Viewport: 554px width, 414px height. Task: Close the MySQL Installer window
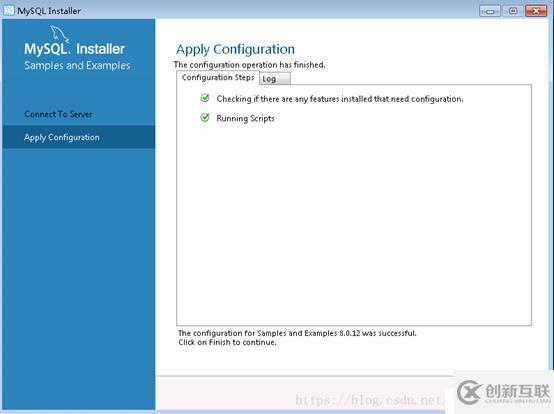coord(536,11)
